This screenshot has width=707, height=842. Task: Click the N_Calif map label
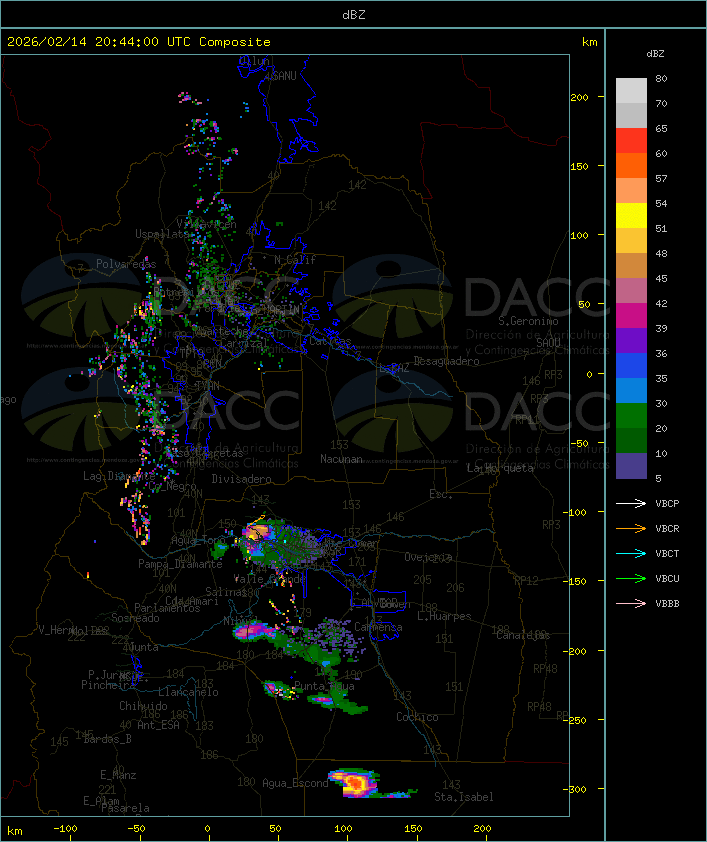295,260
